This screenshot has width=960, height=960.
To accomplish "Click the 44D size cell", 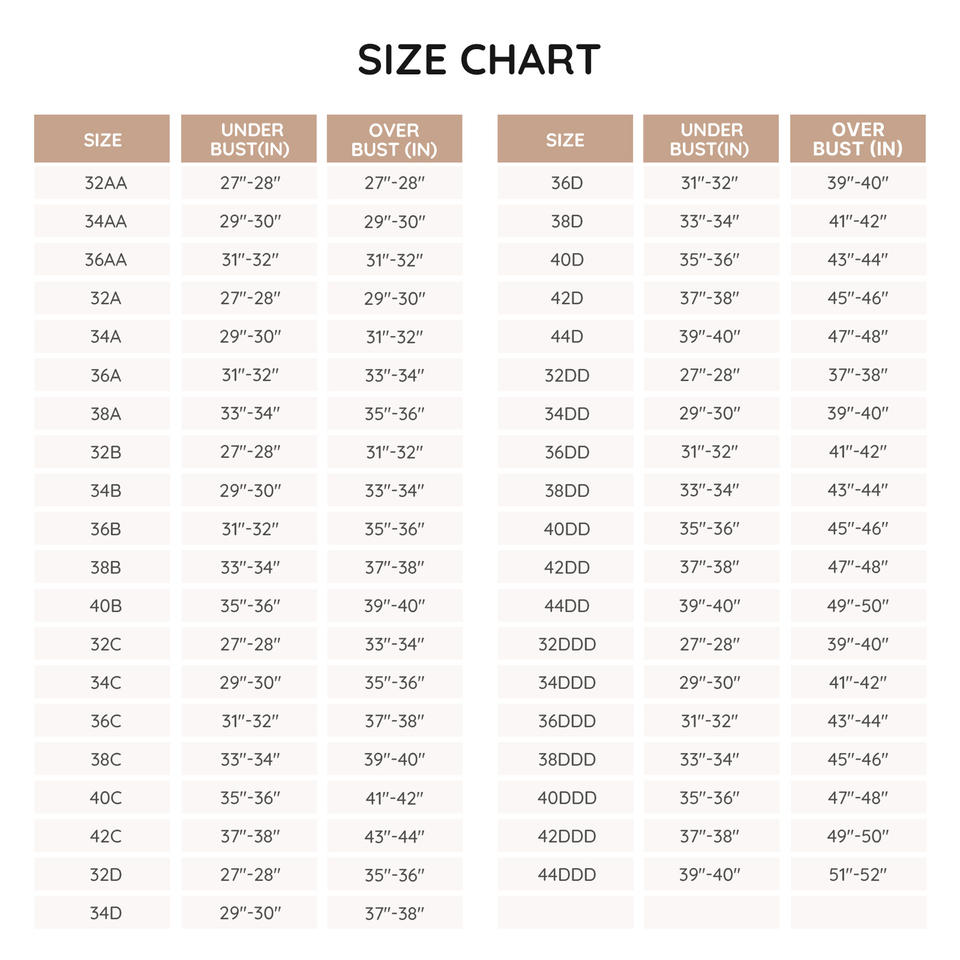I will pyautogui.click(x=565, y=336).
